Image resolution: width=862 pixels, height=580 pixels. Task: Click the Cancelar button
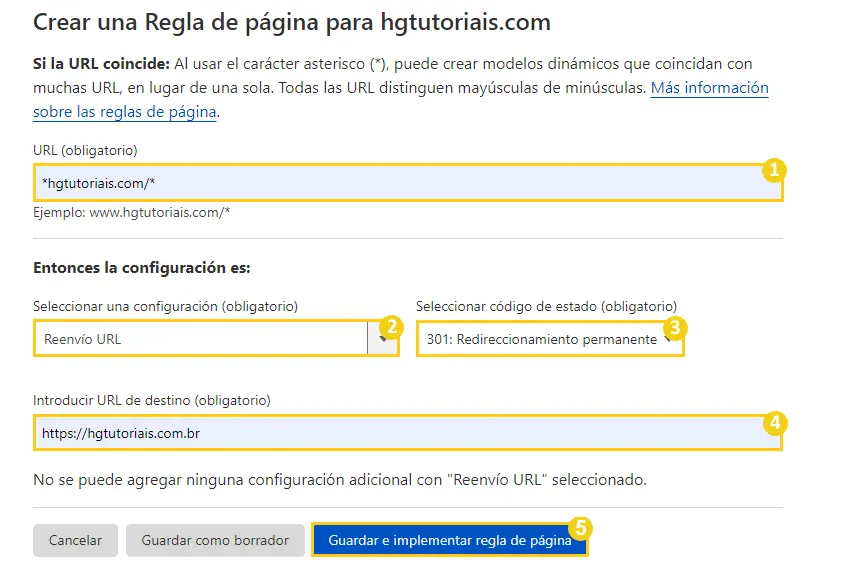pyautogui.click(x=75, y=540)
